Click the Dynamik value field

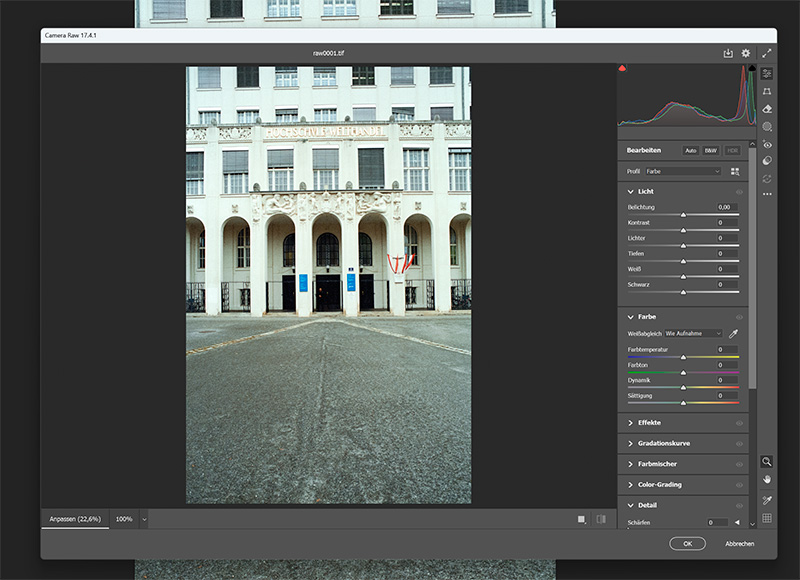click(x=727, y=380)
